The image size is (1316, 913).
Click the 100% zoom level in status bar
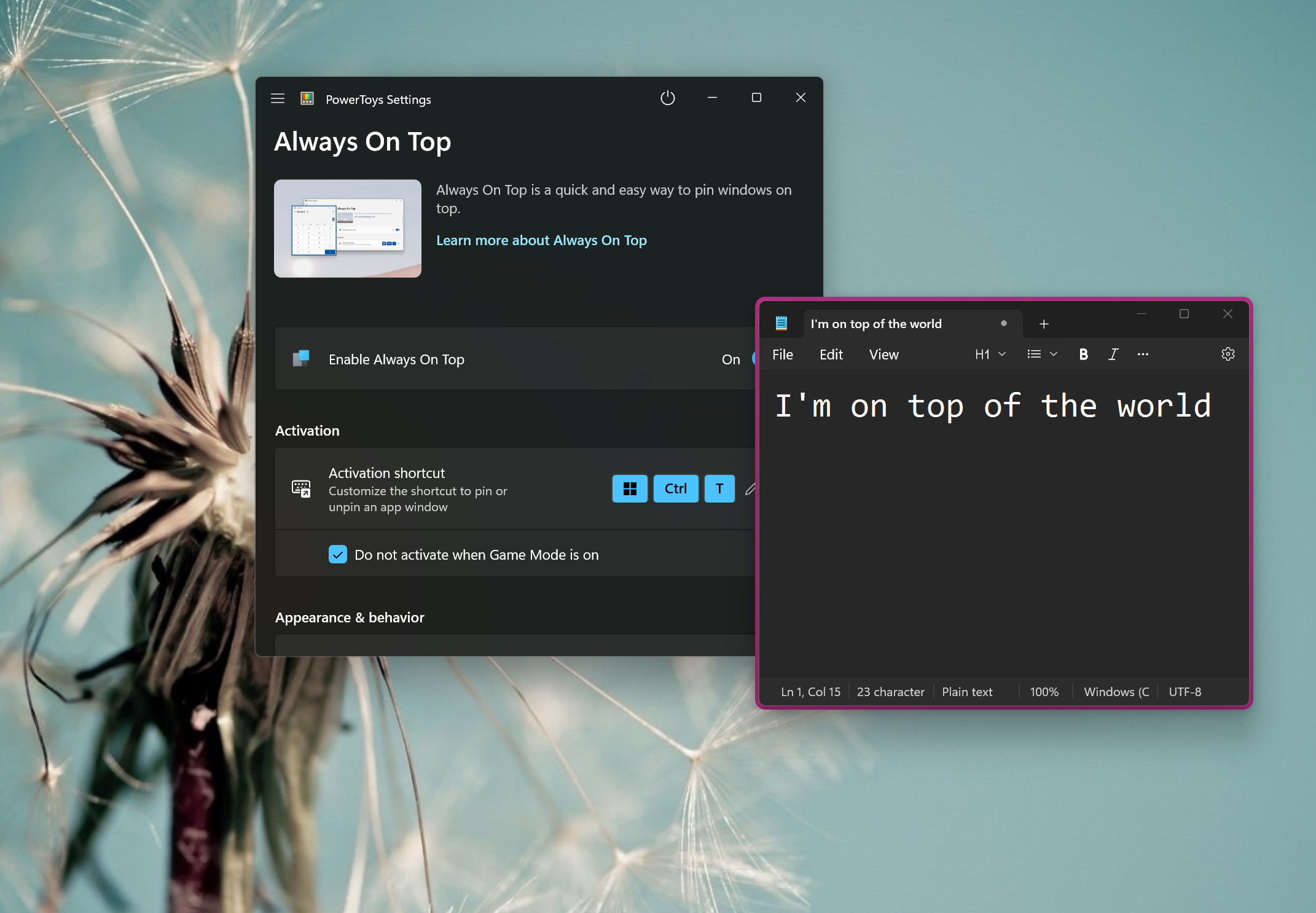[x=1044, y=692]
